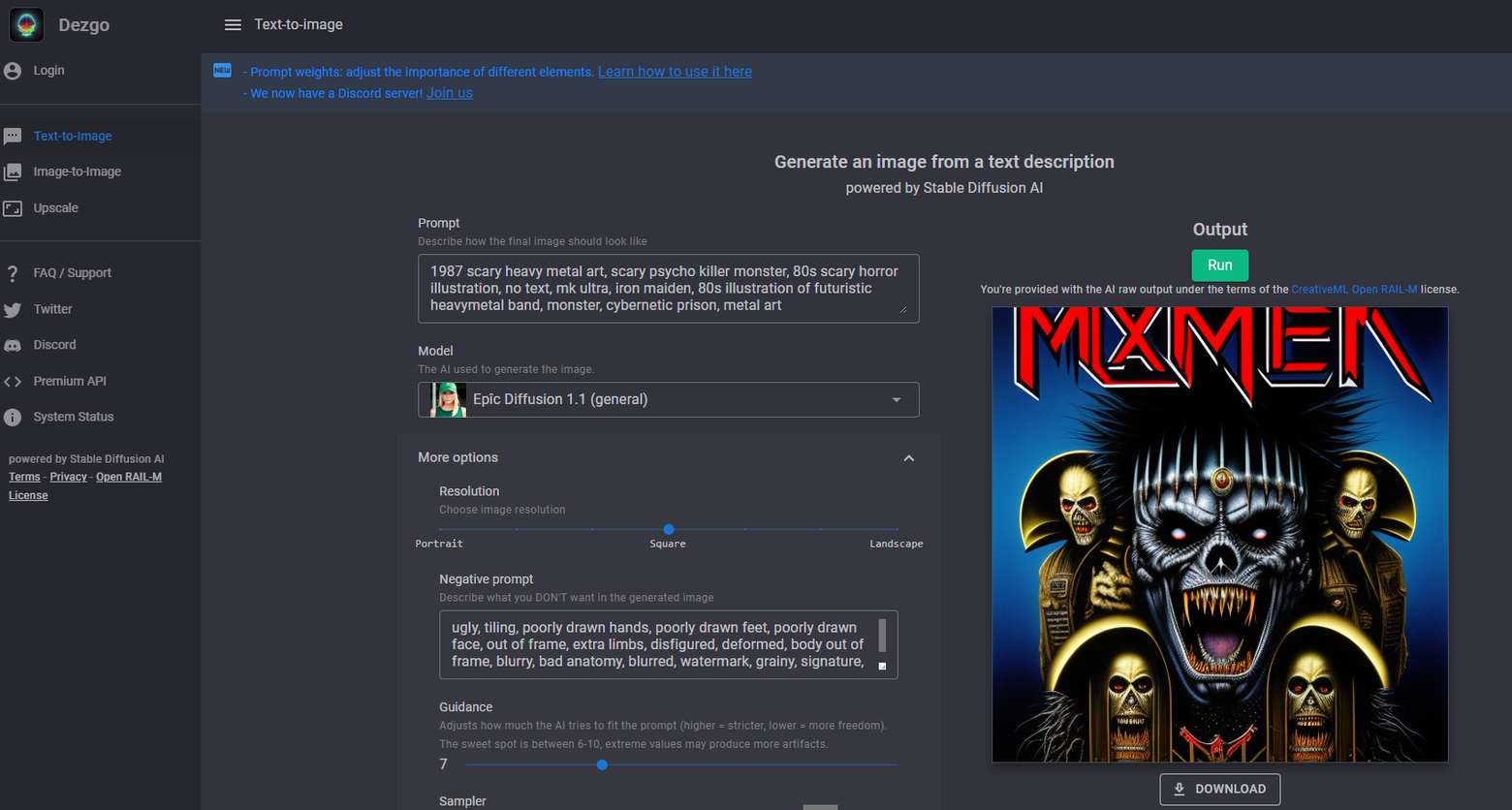Screen dimensions: 1512x810
Task: Click the DOWNLOAD button
Action: tap(1220, 789)
